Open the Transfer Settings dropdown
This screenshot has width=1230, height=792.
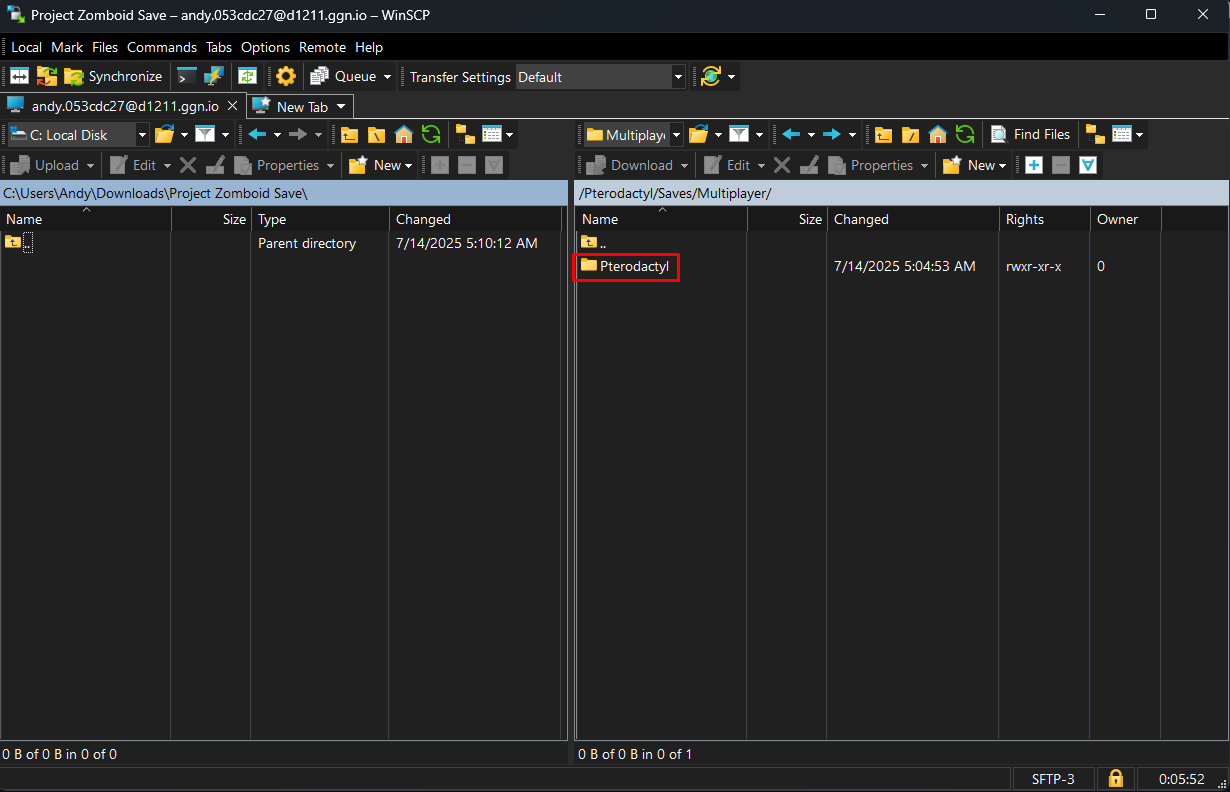coord(678,76)
